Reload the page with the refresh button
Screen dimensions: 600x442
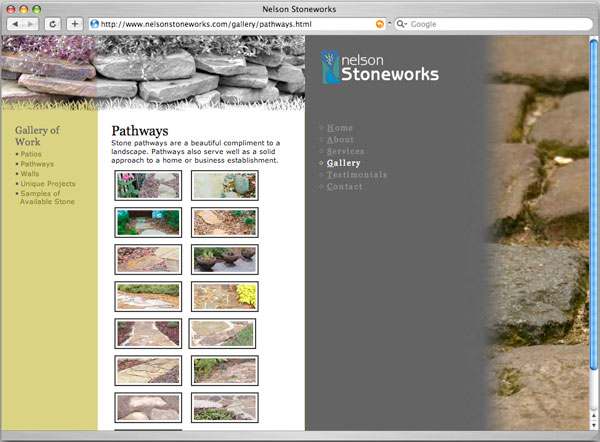click(x=53, y=23)
